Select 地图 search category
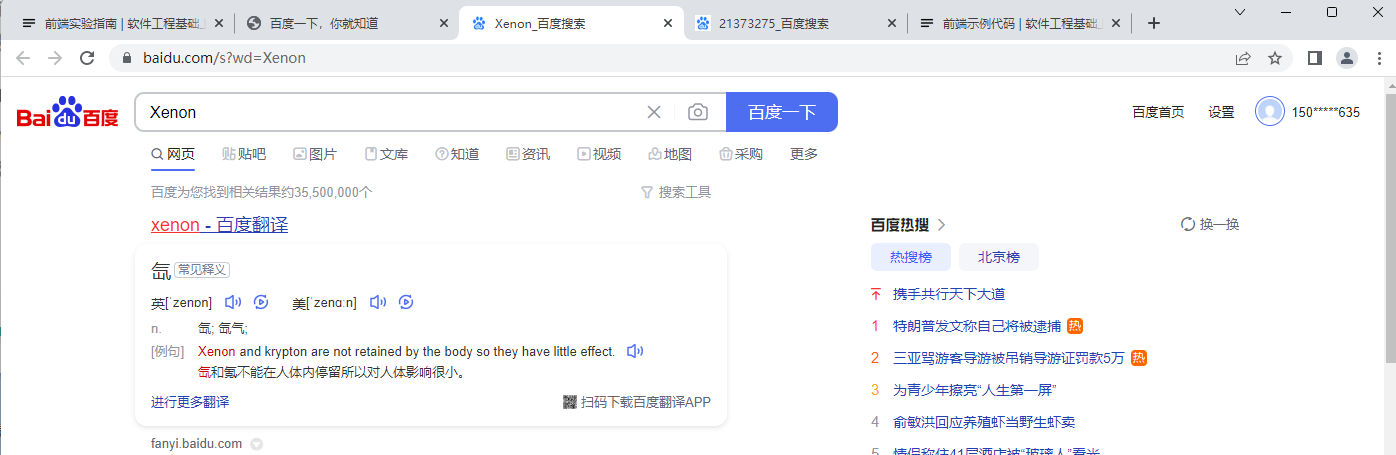1396x455 pixels. [670, 154]
